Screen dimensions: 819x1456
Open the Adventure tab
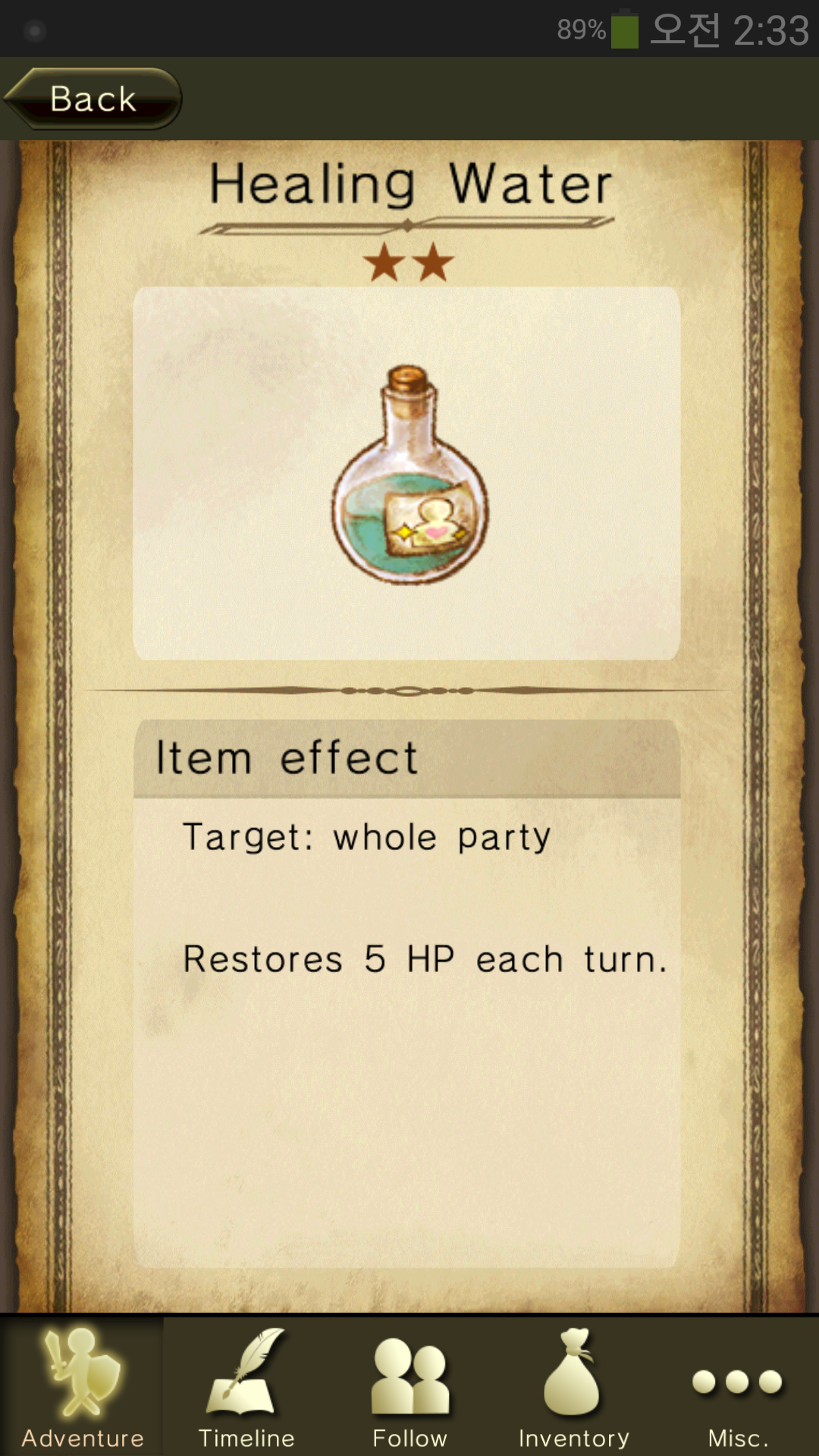82,1386
